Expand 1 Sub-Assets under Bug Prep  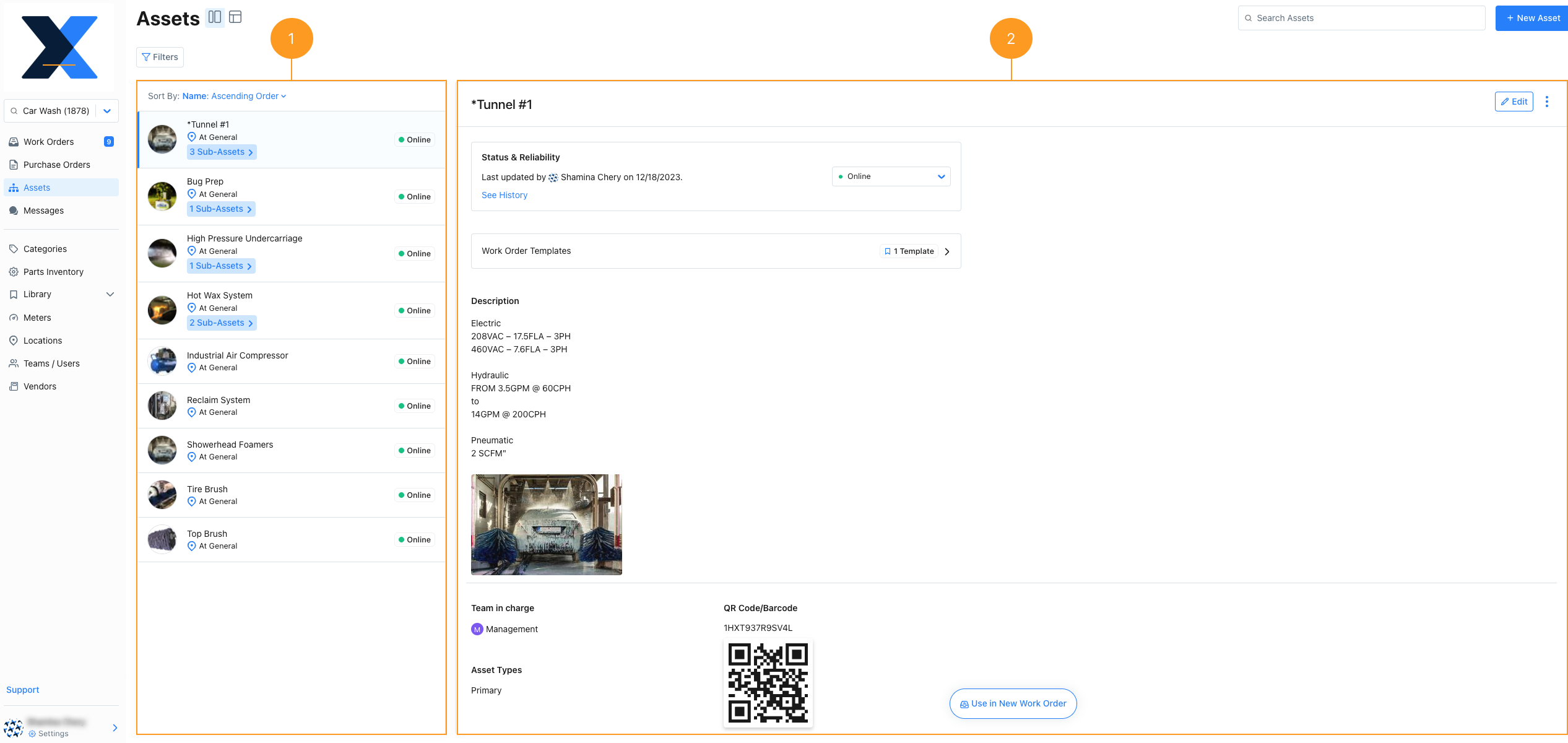tap(220, 208)
